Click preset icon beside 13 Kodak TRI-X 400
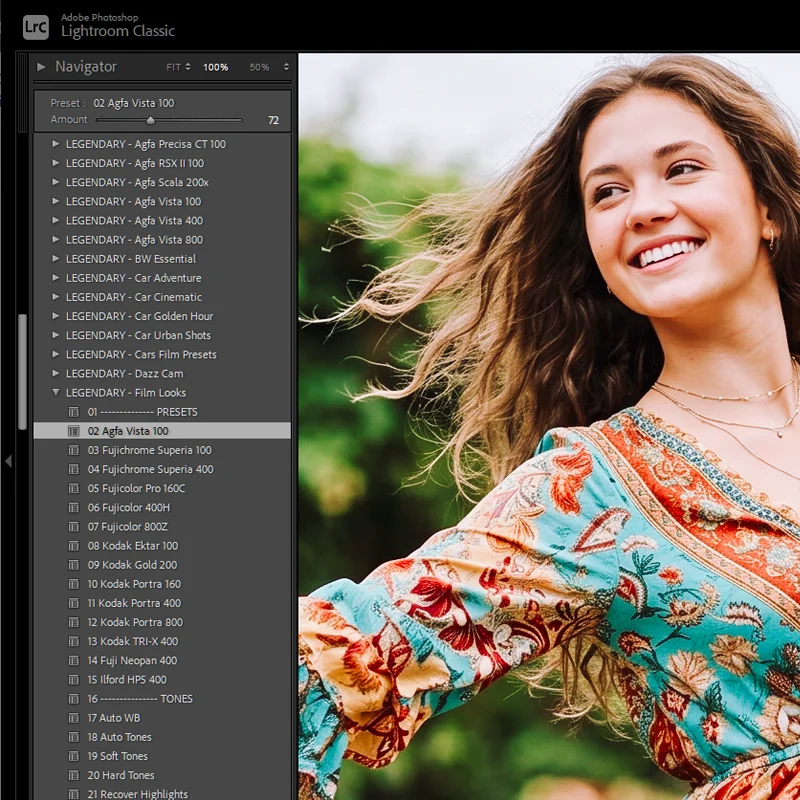800x800 pixels. (x=74, y=641)
